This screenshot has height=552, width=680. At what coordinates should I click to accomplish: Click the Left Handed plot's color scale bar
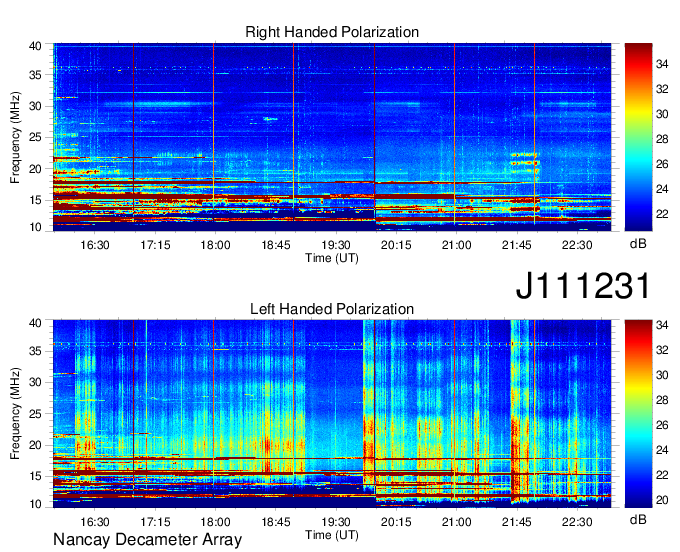[x=638, y=414]
